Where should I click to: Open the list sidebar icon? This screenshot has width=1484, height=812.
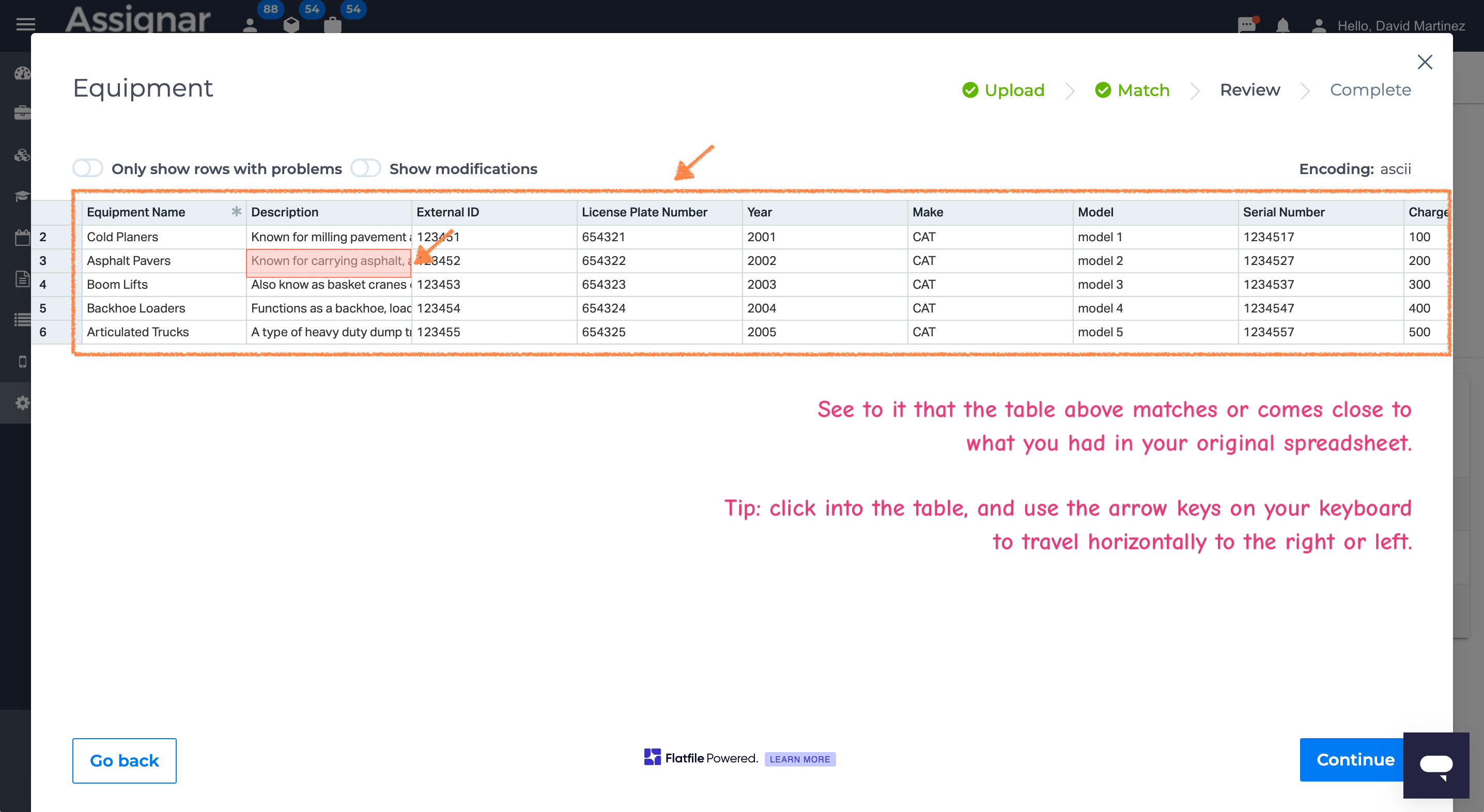[22, 319]
